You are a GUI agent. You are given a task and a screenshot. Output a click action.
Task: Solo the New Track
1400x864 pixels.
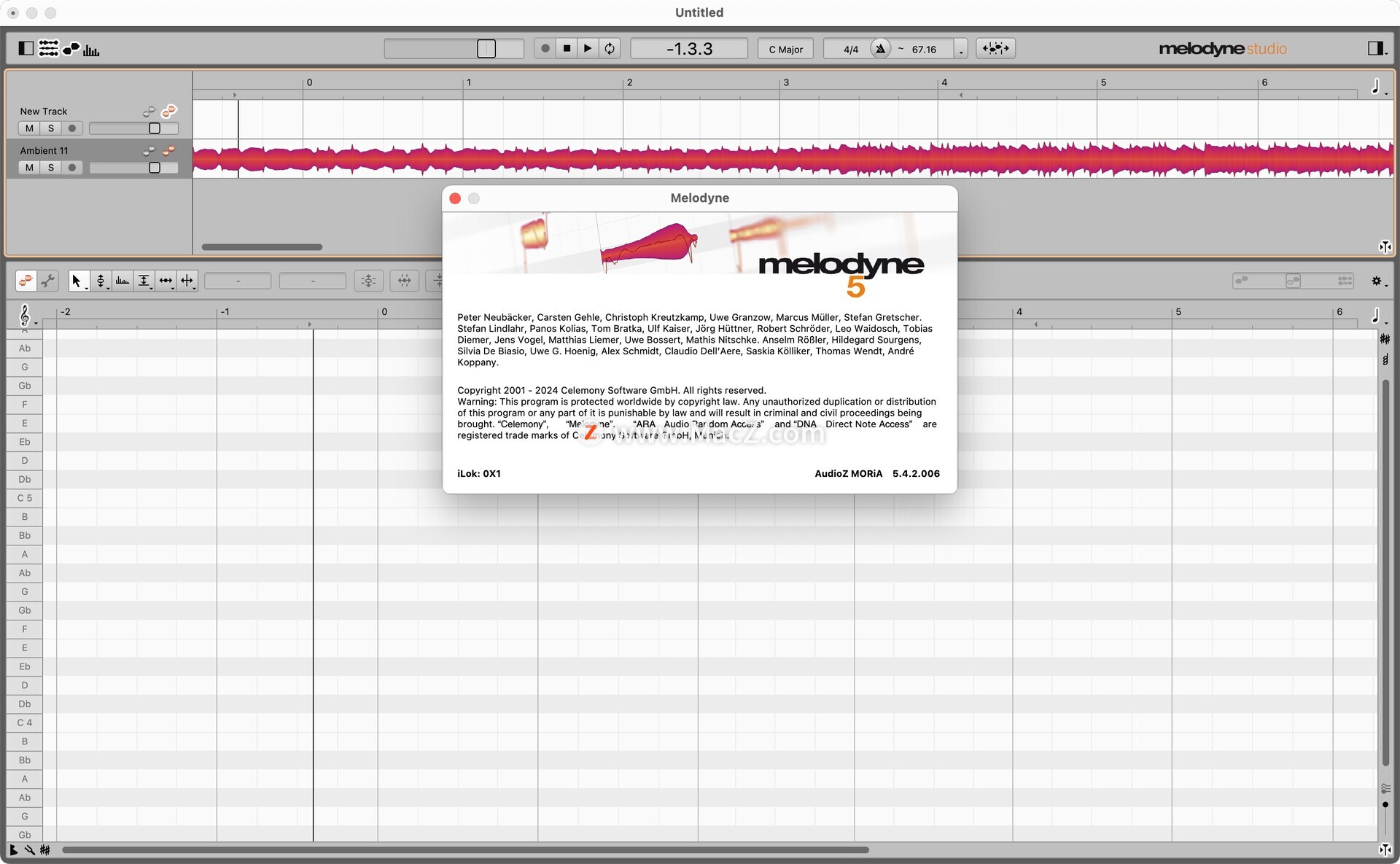click(x=50, y=128)
